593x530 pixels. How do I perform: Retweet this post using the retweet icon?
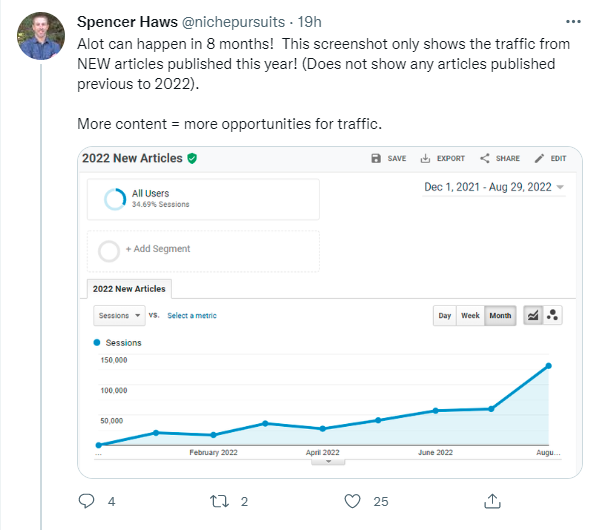[x=219, y=501]
